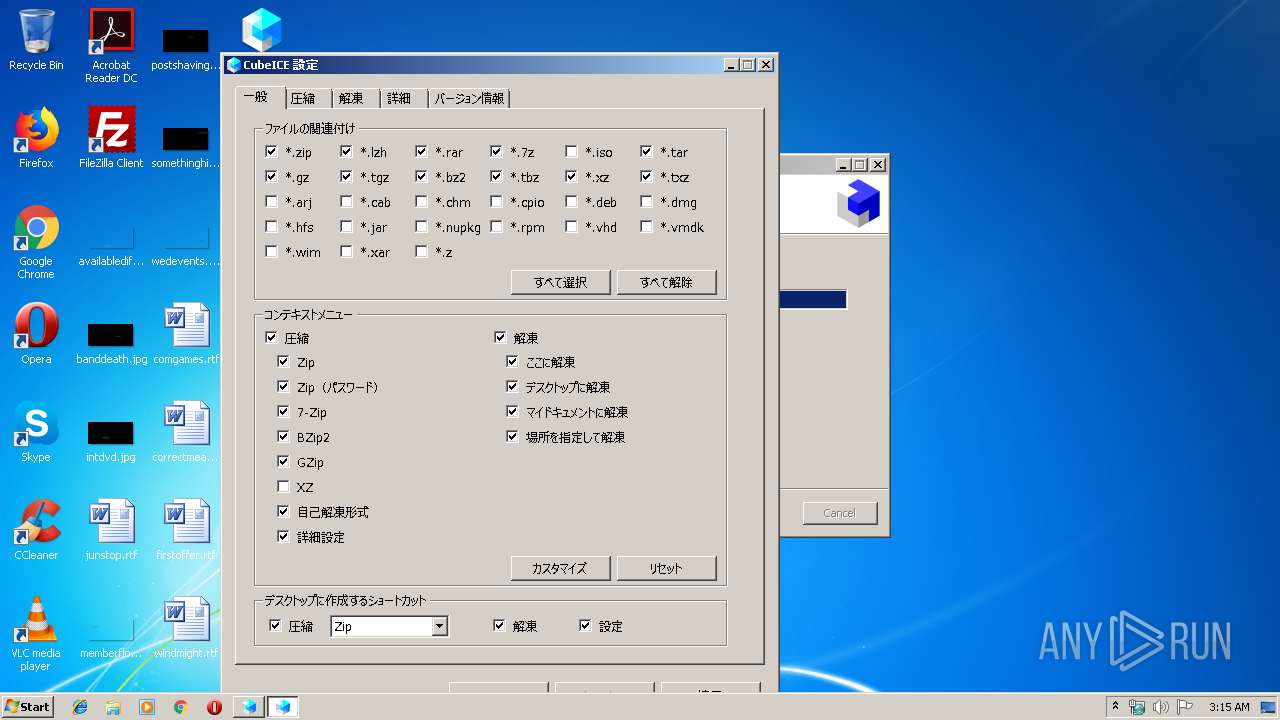Launch VLC media player shortcut
1280x720 pixels.
(36, 634)
